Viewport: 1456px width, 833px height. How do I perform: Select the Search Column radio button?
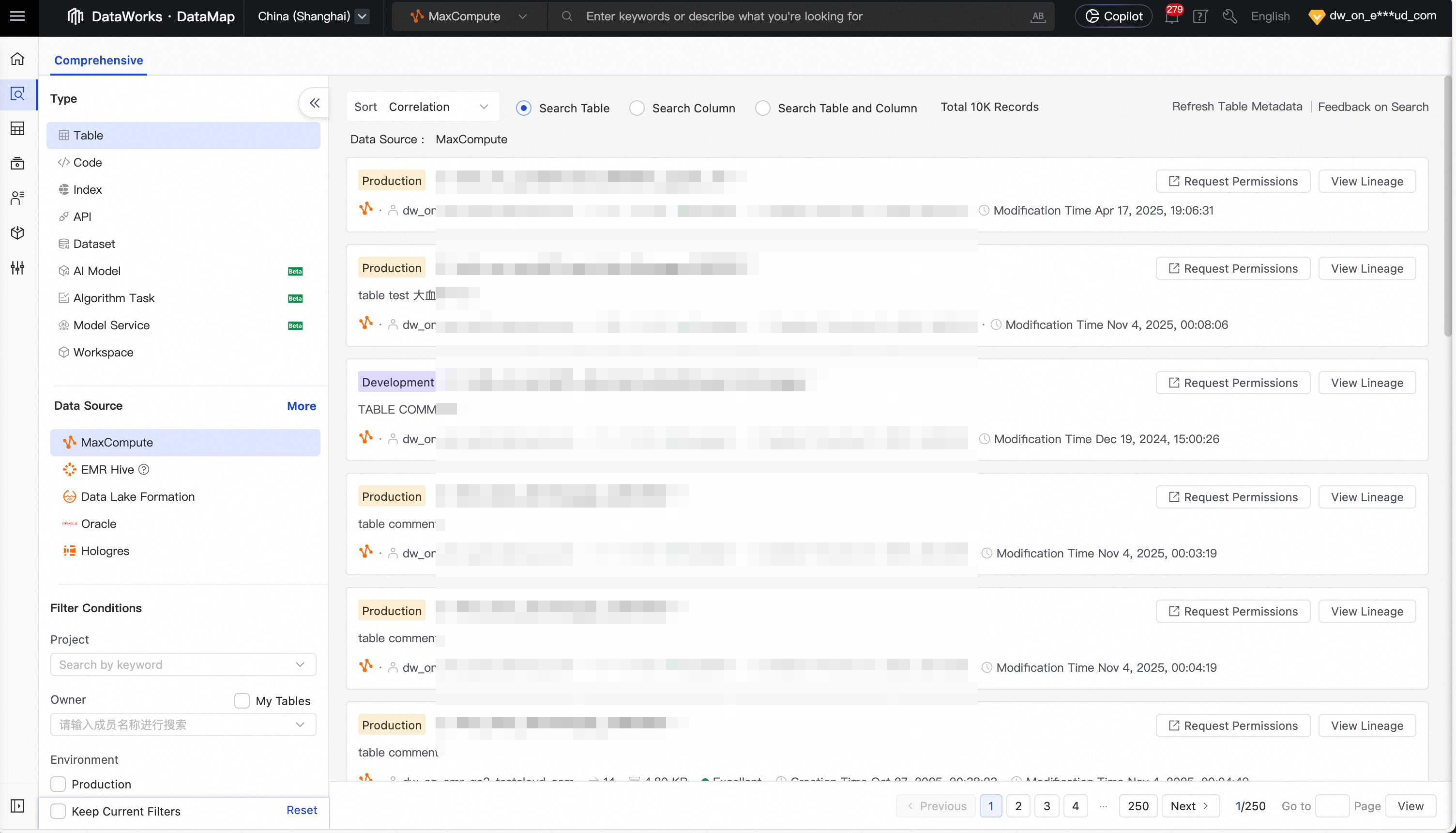(x=637, y=108)
